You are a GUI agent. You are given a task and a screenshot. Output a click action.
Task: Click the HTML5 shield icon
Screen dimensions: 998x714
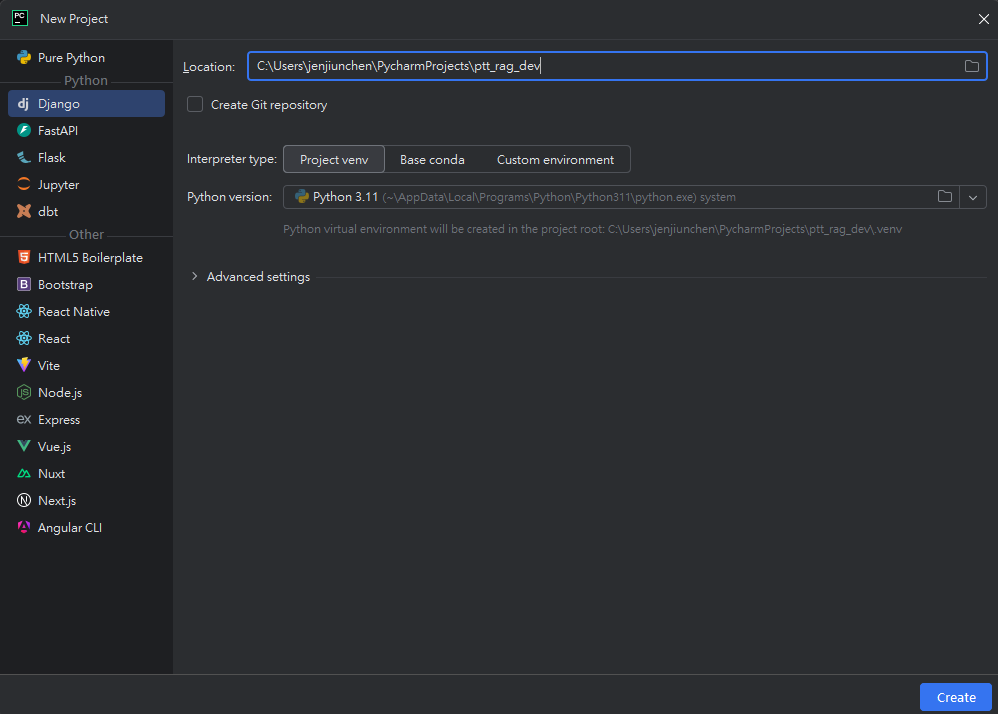click(x=24, y=257)
